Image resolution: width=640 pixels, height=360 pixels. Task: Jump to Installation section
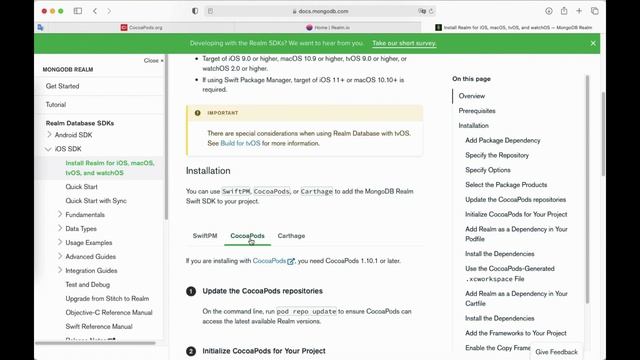pyautogui.click(x=473, y=125)
